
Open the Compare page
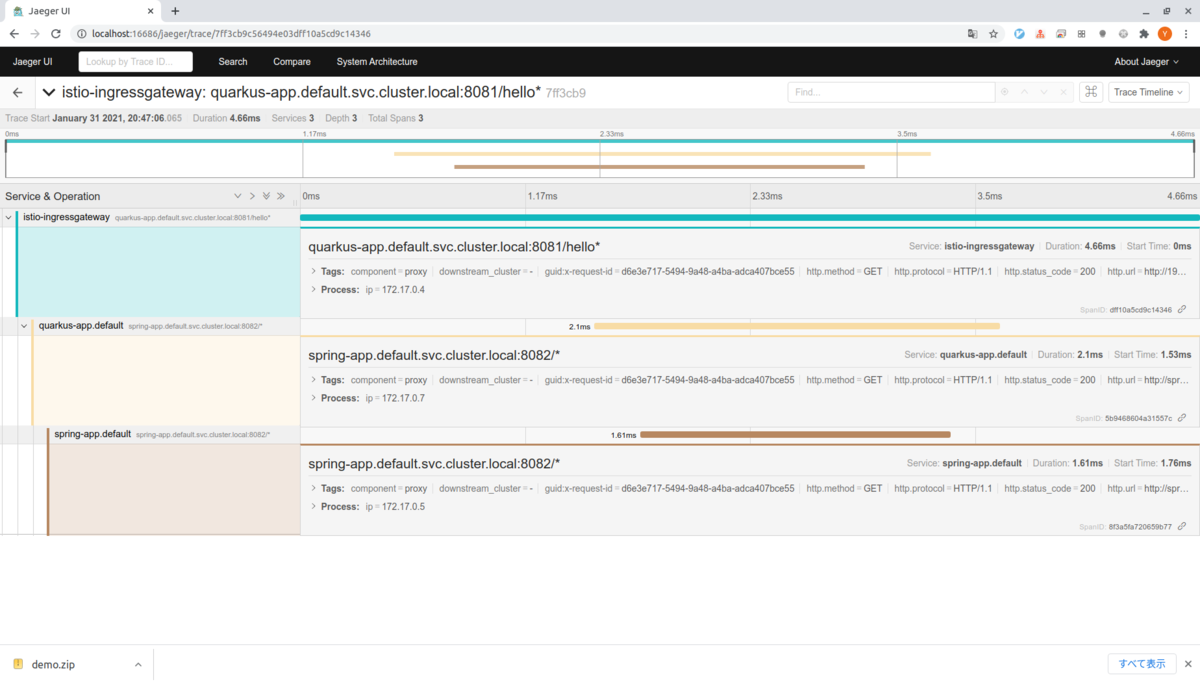click(x=292, y=61)
